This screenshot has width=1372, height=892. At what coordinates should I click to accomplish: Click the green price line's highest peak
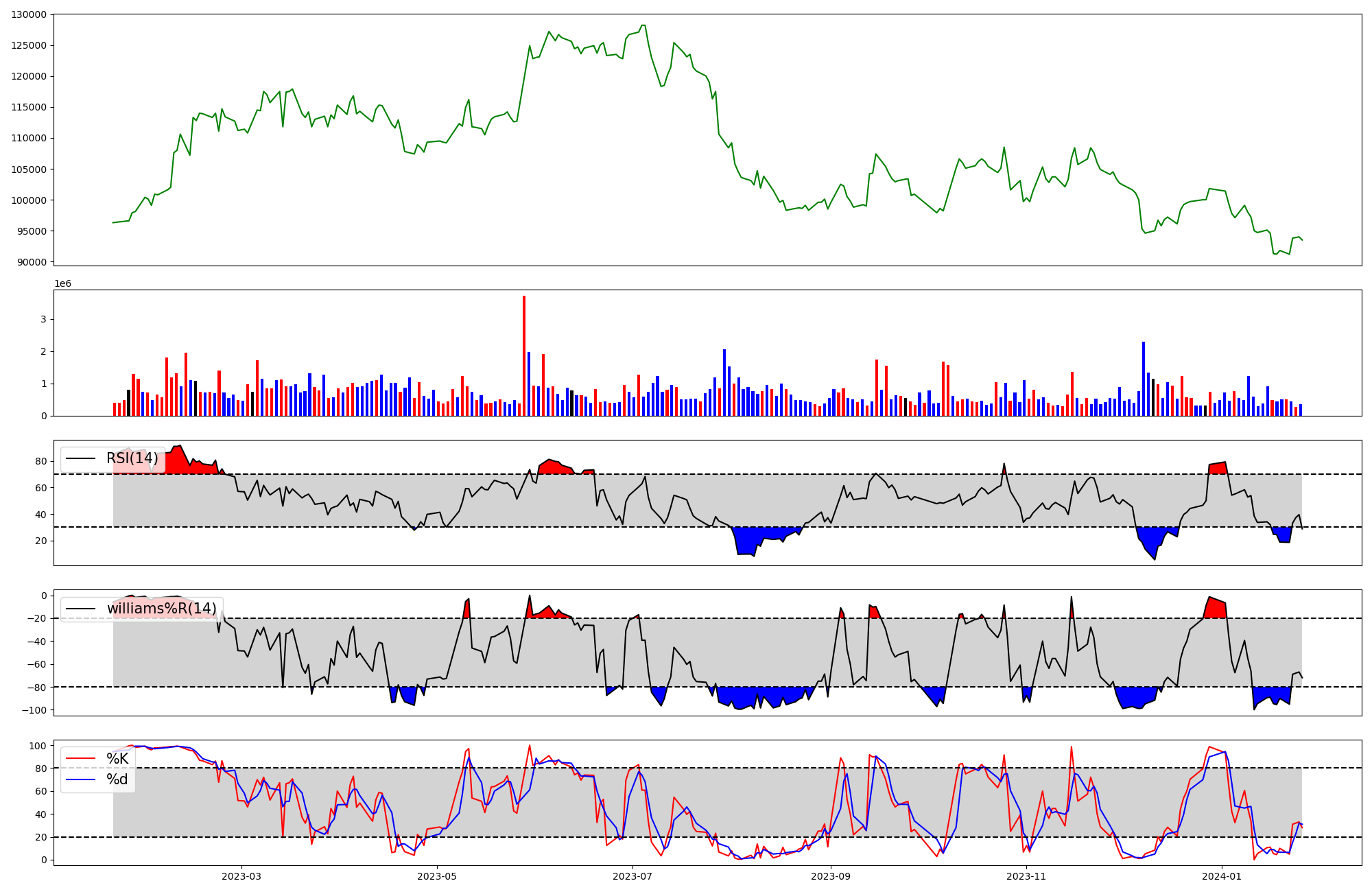(643, 26)
